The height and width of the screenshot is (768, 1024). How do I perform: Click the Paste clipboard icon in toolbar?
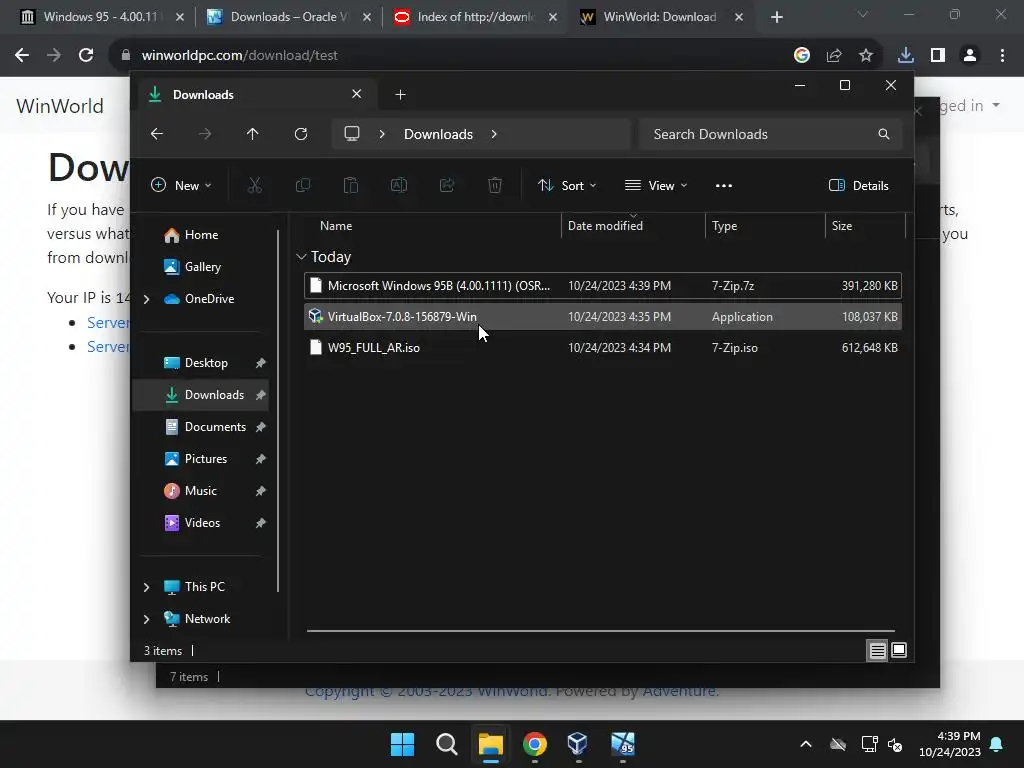(x=351, y=185)
